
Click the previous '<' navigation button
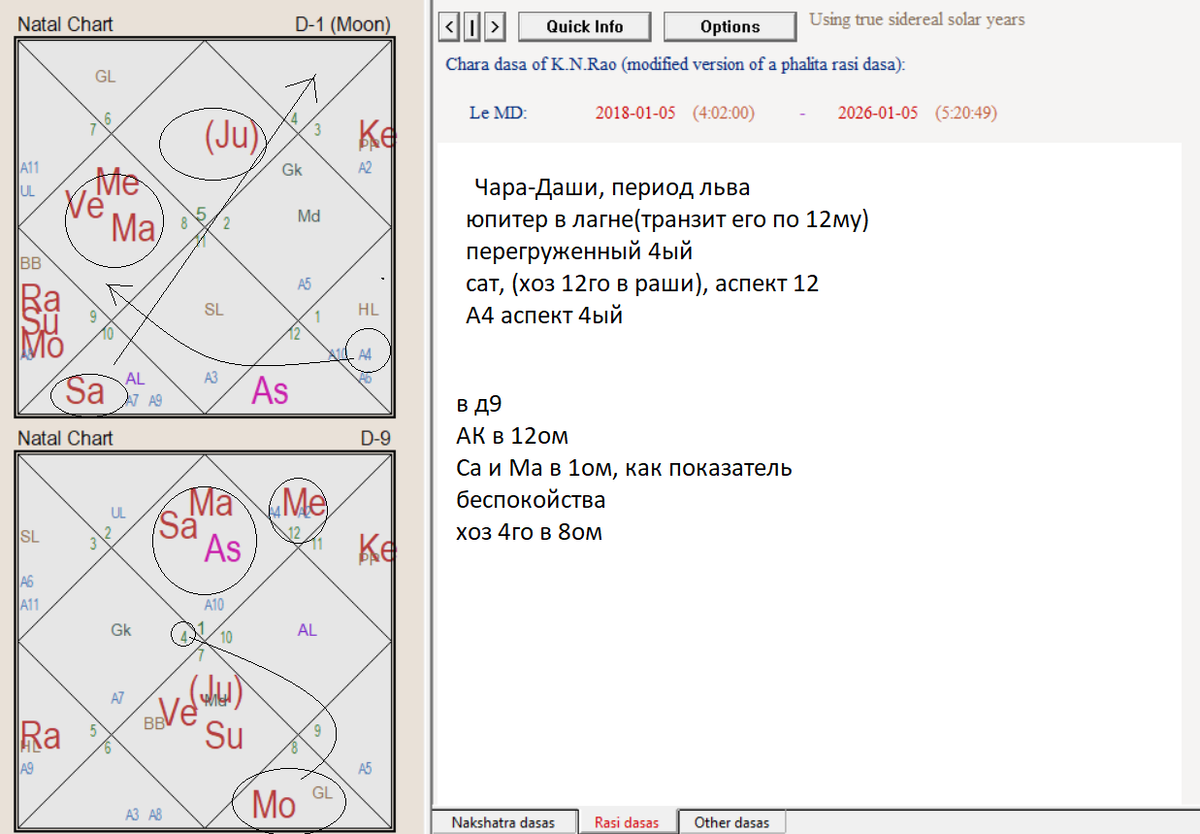click(450, 26)
